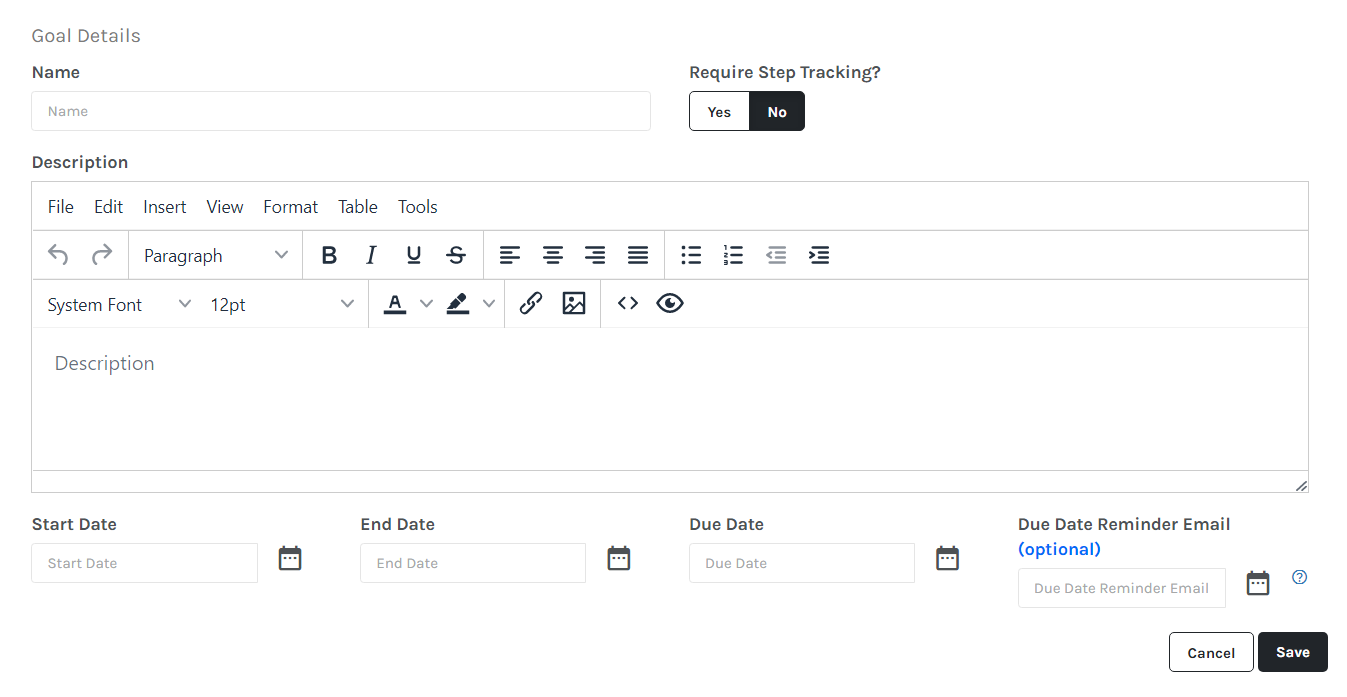
Task: Open the Insert menu
Action: tap(164, 207)
